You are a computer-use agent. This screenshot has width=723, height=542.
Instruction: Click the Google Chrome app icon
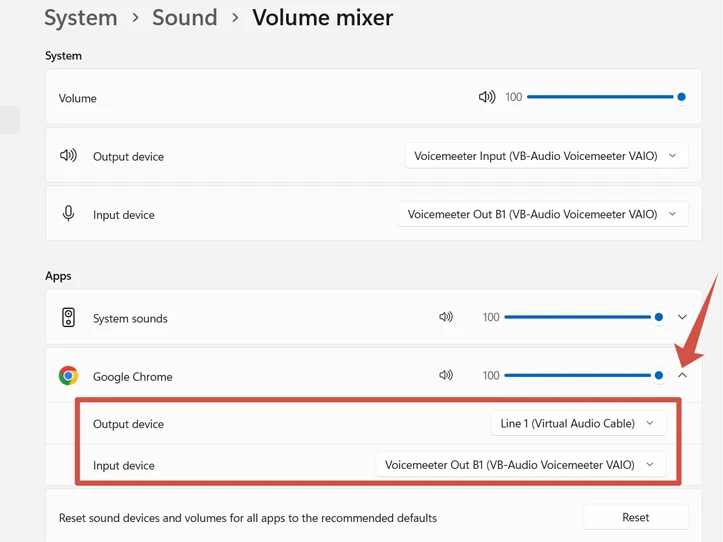tap(68, 376)
